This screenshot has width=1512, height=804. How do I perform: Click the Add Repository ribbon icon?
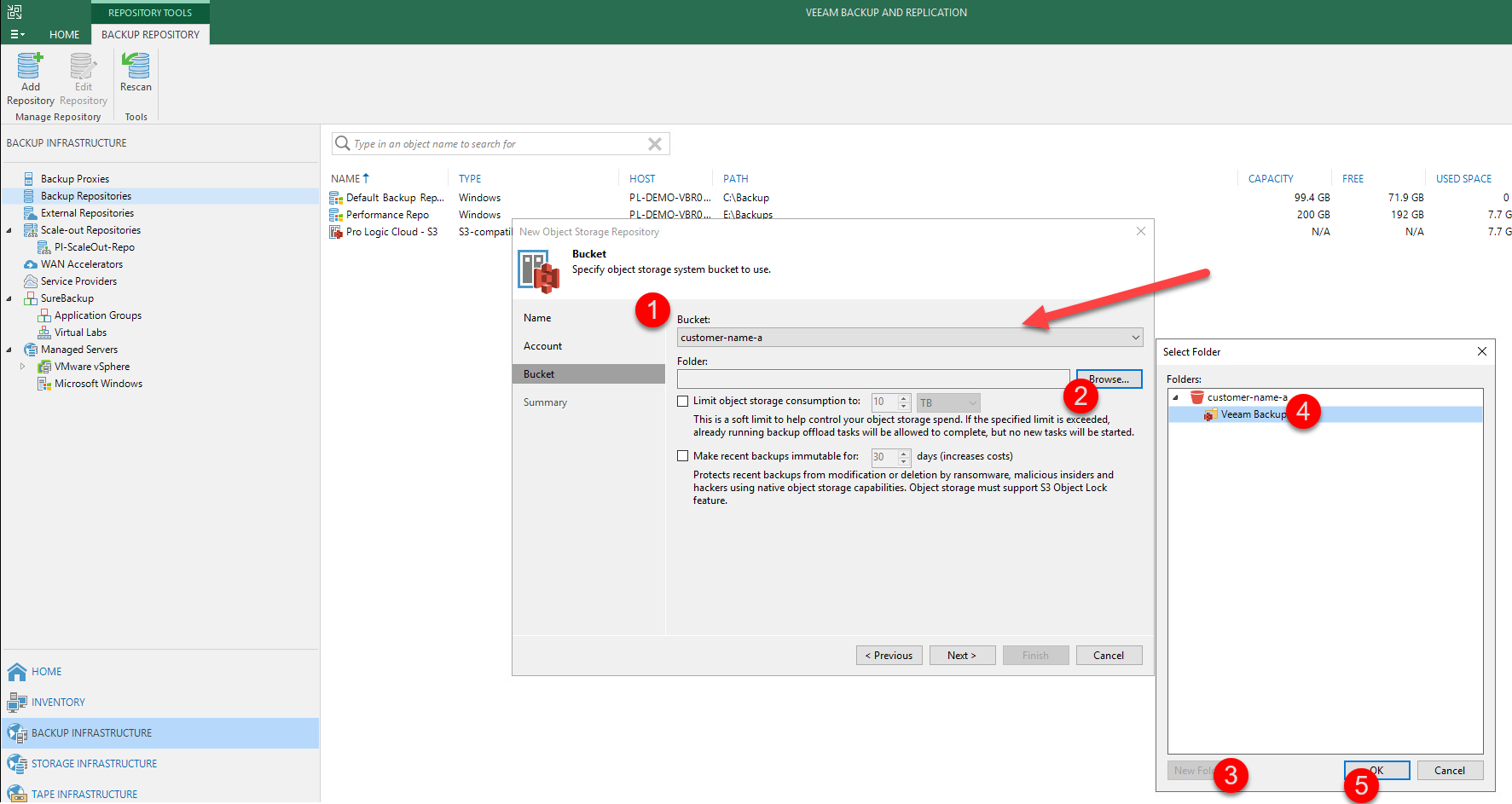coord(30,66)
